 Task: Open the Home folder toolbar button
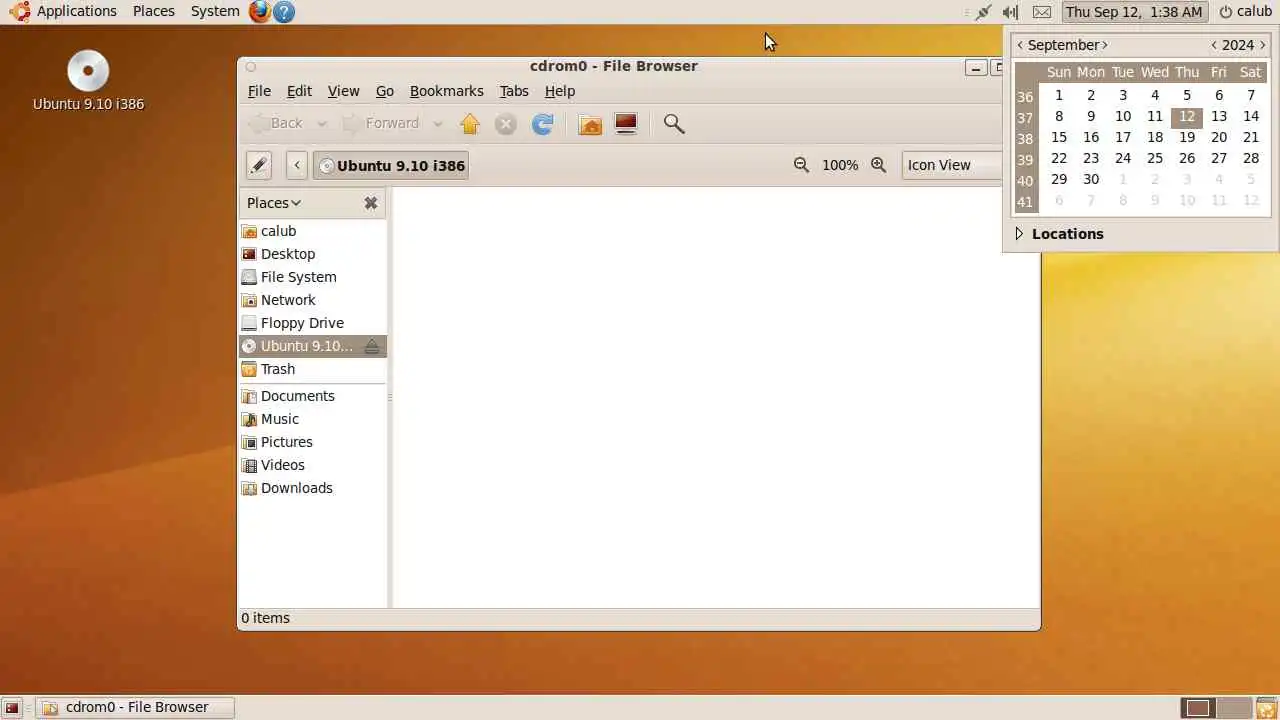point(590,124)
